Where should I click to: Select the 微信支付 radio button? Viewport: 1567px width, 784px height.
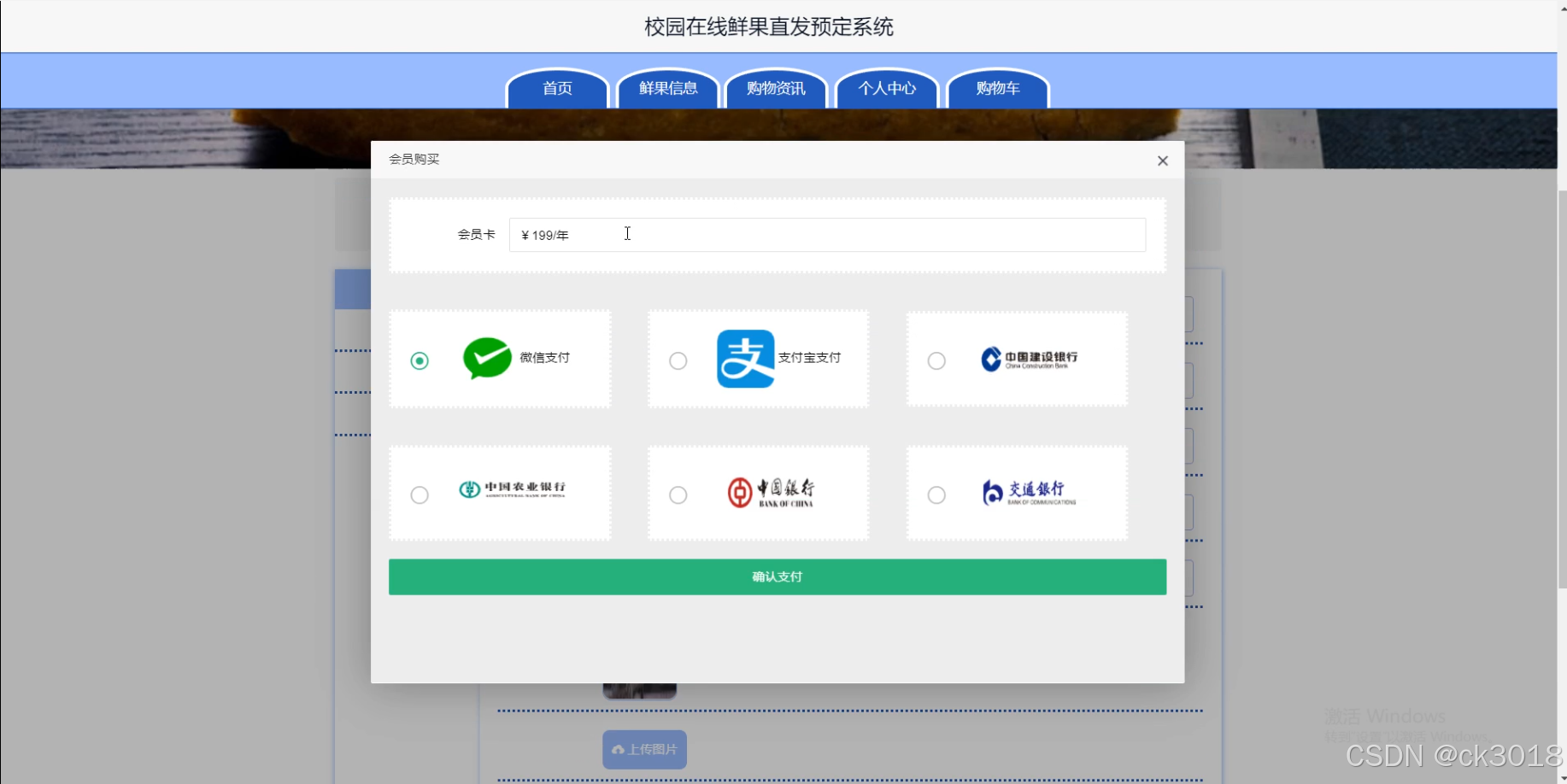[420, 360]
